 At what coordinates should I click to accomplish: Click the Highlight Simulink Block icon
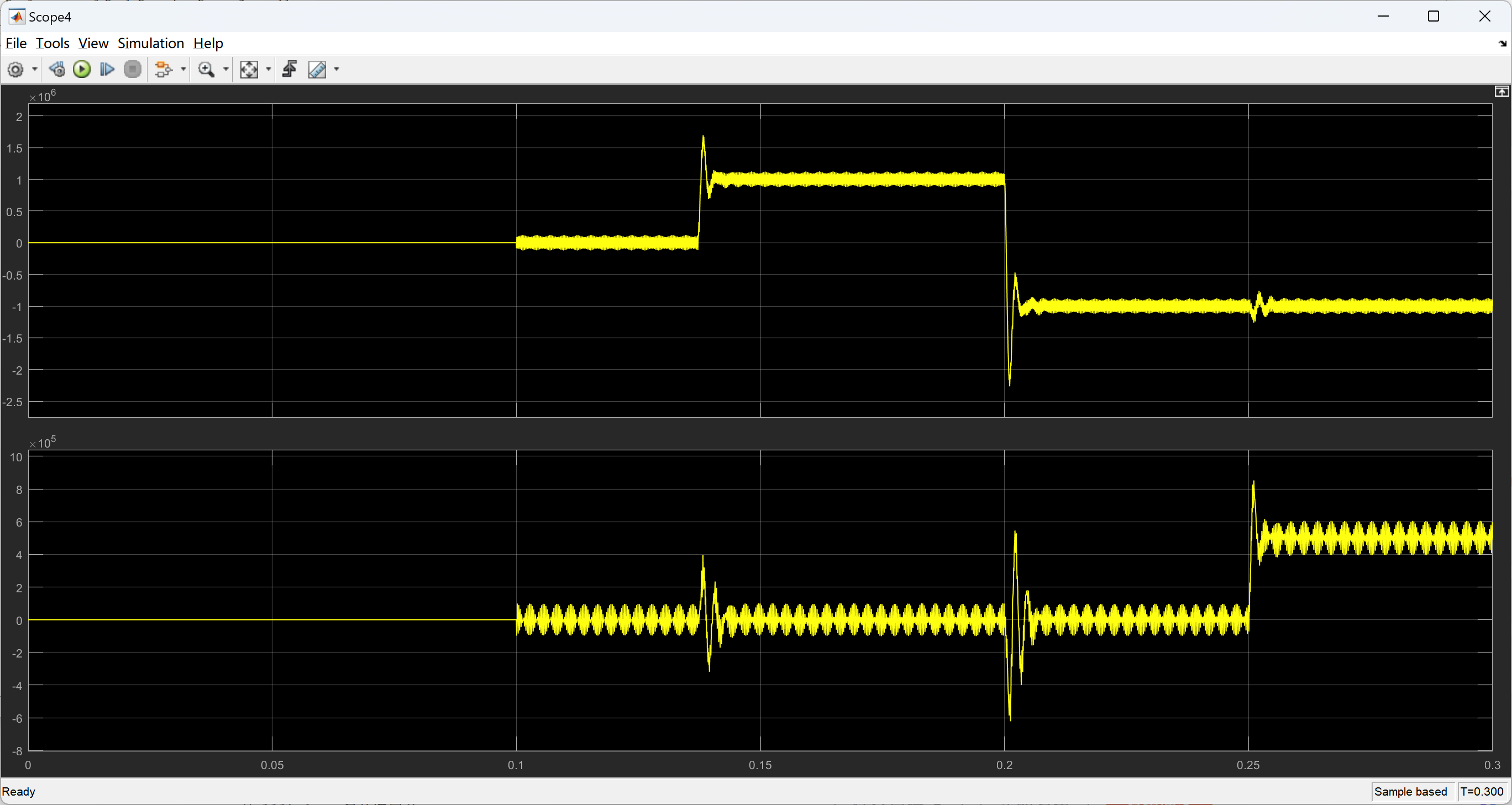[163, 70]
